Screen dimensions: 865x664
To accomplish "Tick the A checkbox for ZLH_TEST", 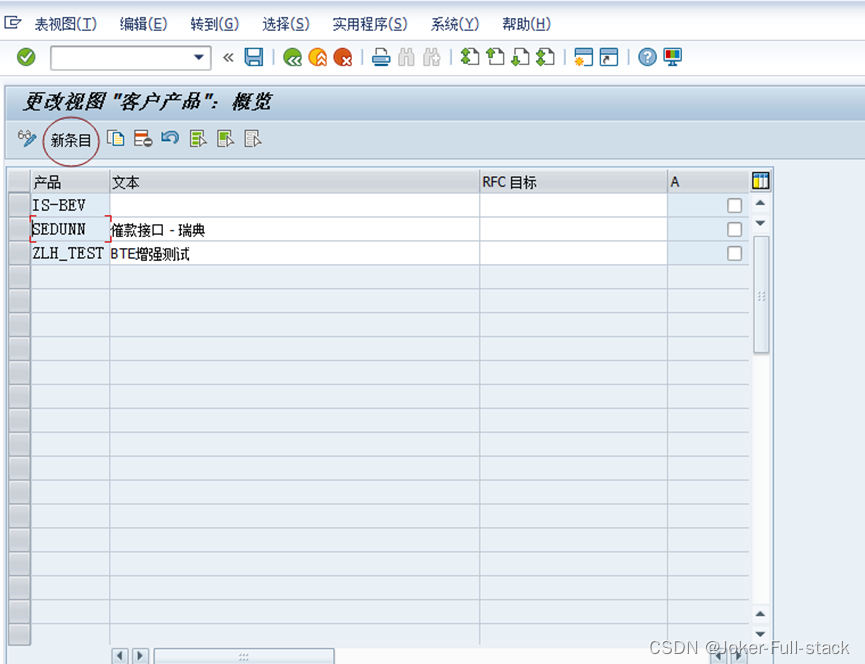I will (734, 254).
